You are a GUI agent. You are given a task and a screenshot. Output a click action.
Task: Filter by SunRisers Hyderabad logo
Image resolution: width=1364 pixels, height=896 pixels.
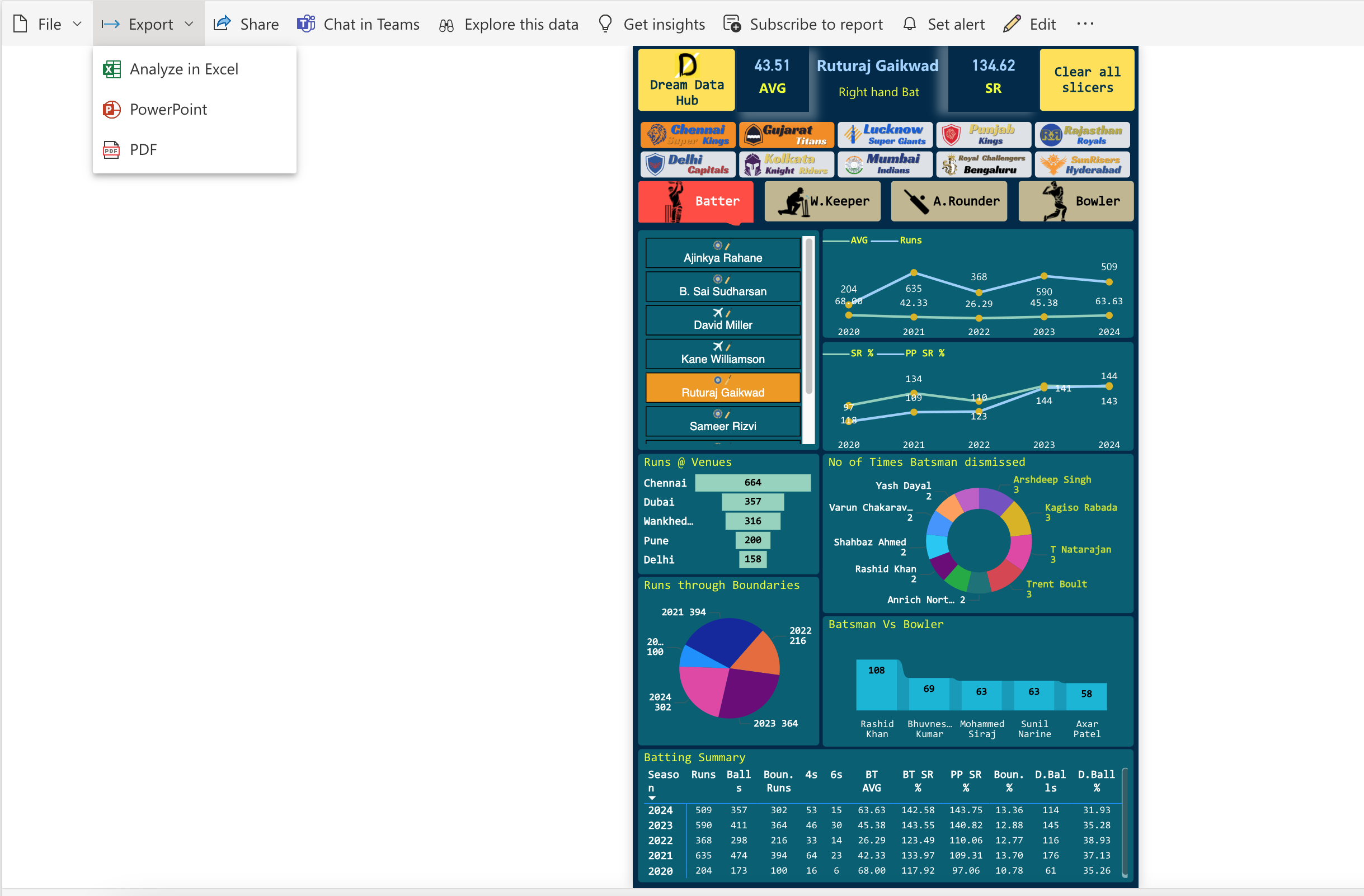click(x=1082, y=164)
